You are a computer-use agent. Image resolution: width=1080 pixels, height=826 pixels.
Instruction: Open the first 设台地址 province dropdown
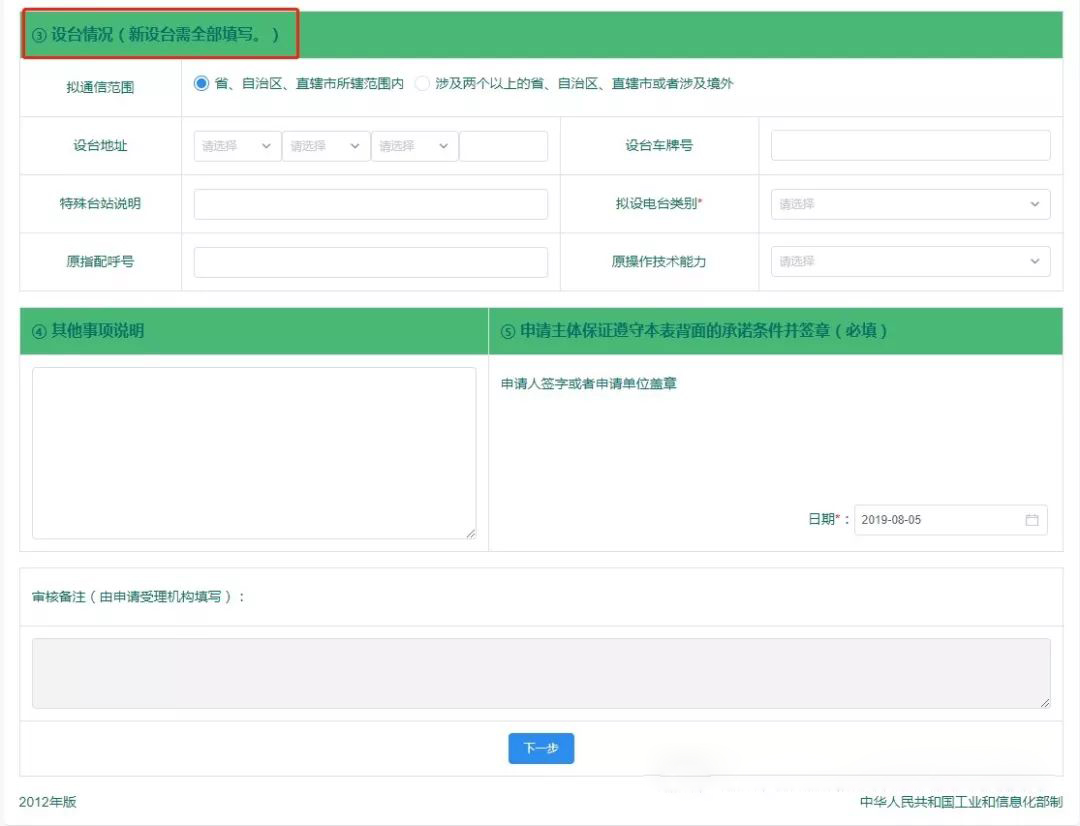click(237, 146)
